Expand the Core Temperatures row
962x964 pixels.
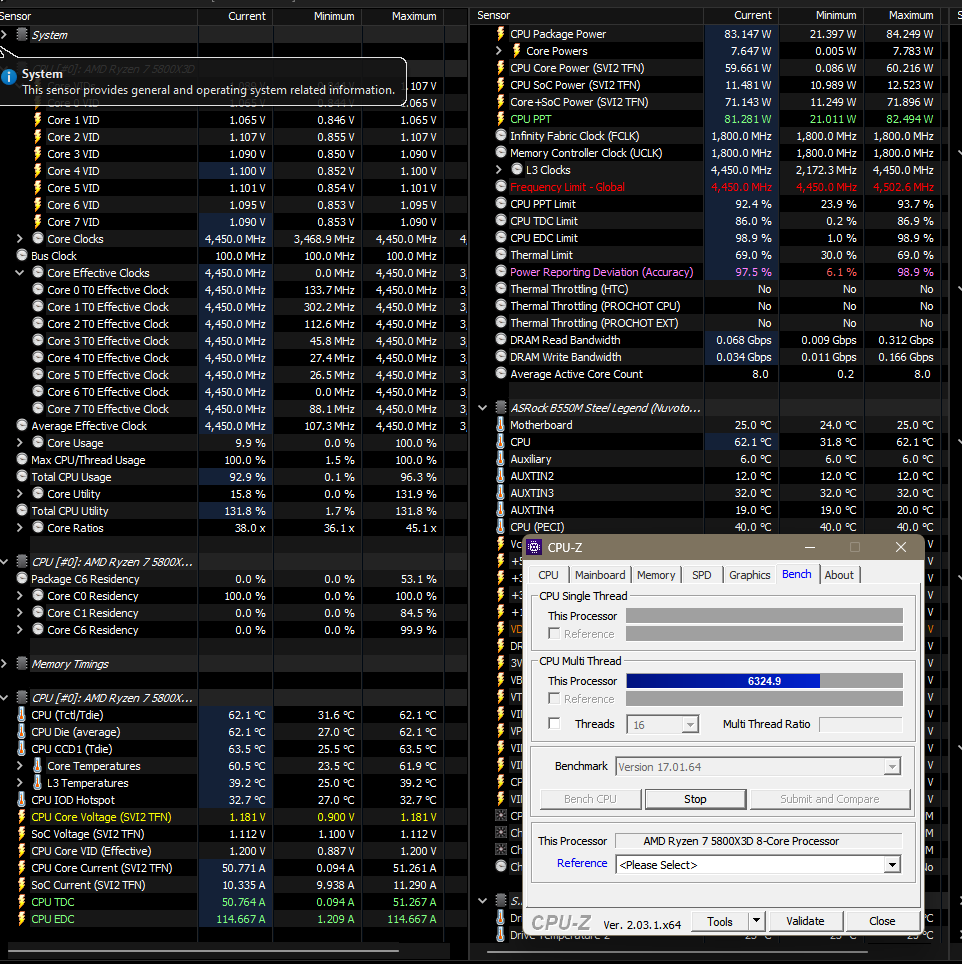(x=20, y=765)
